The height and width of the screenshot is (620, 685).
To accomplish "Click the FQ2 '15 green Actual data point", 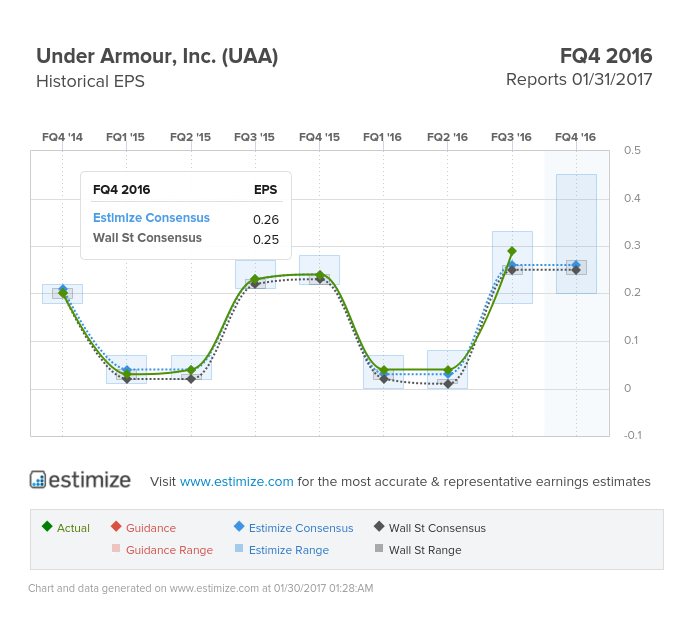I will (x=191, y=370).
